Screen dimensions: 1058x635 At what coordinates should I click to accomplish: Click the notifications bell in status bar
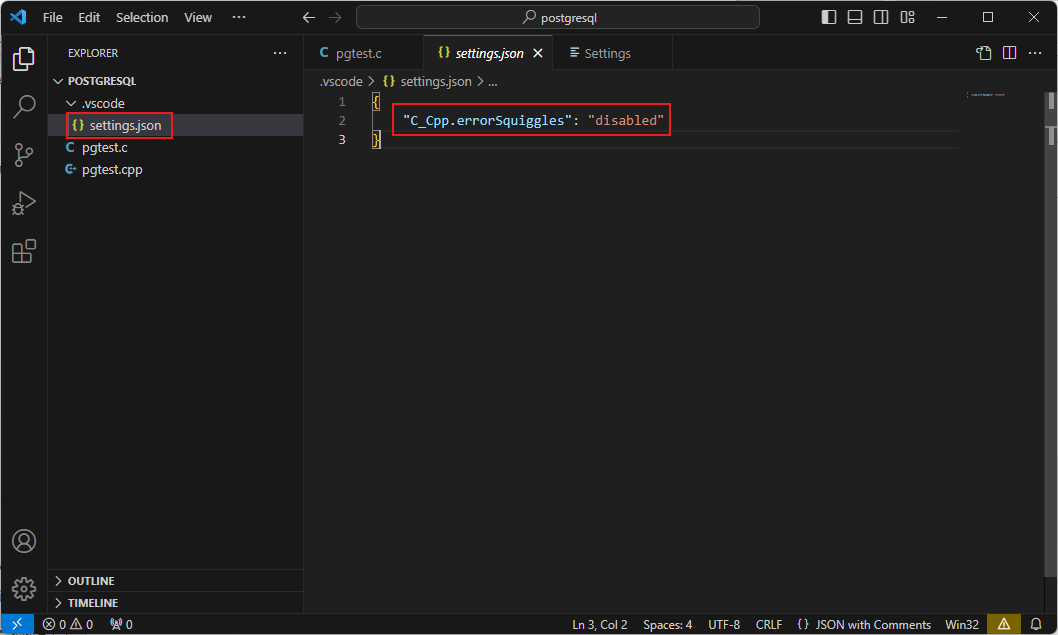pyautogui.click(x=1036, y=624)
